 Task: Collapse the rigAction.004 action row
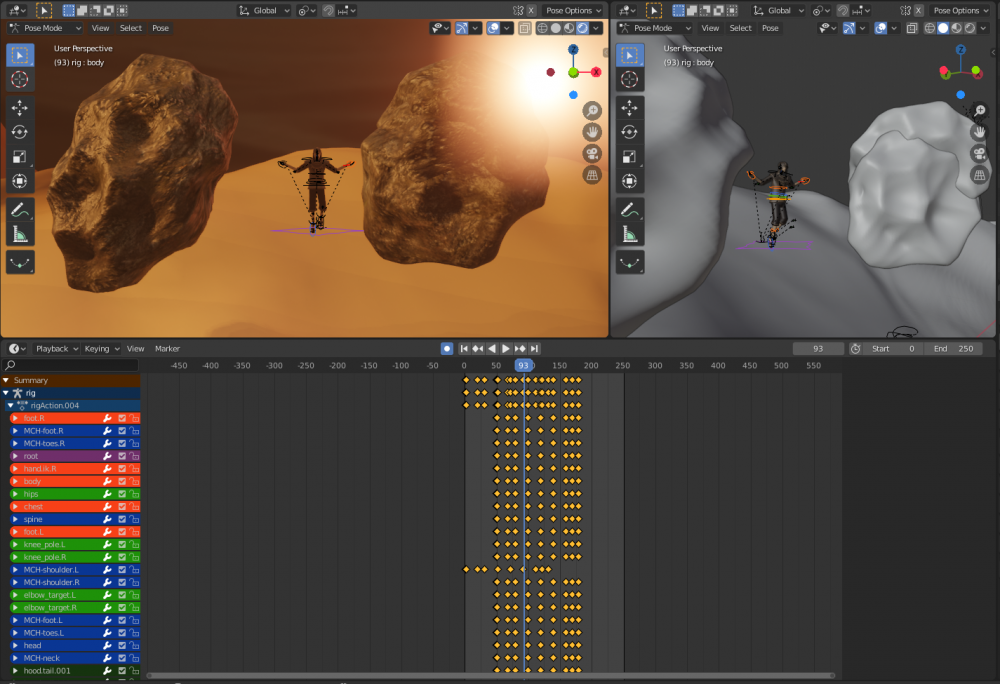click(x=11, y=405)
